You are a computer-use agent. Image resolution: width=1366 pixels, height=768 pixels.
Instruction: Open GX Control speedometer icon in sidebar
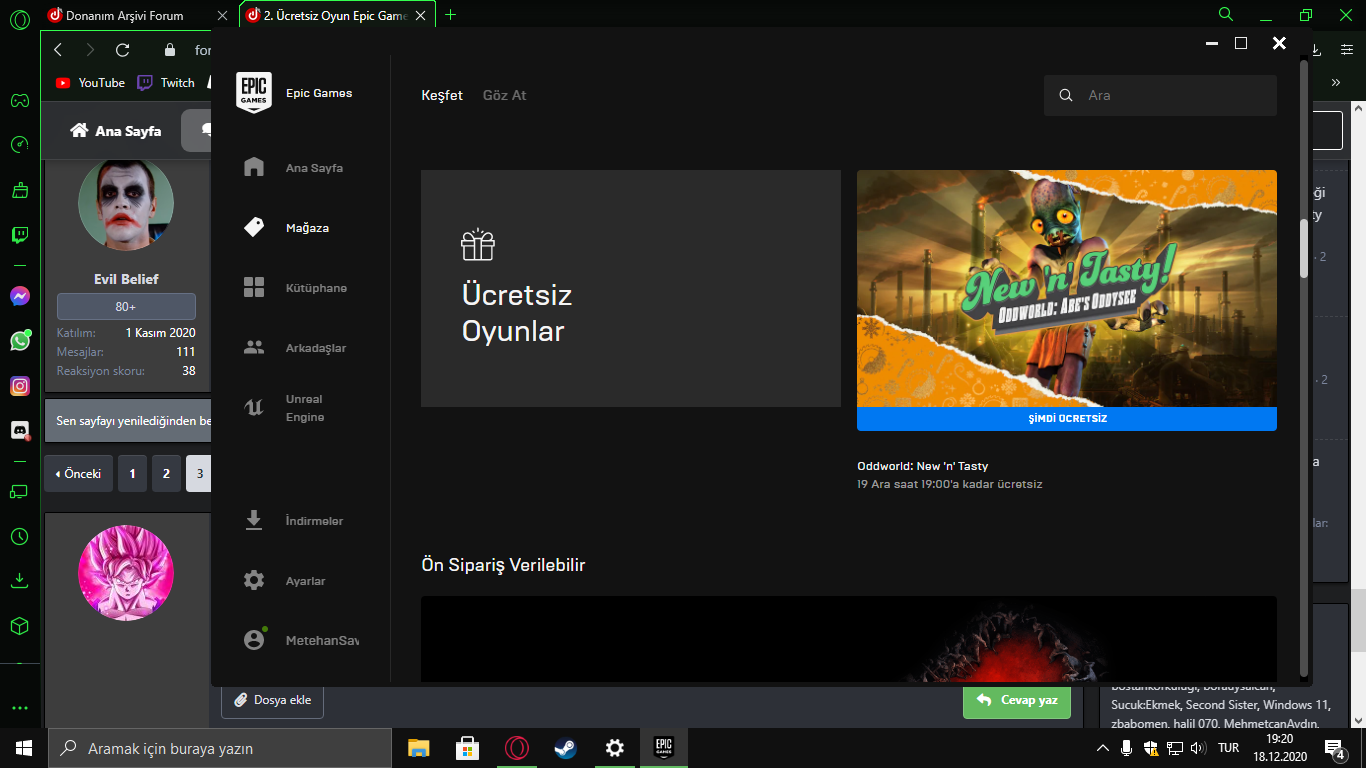coord(20,145)
